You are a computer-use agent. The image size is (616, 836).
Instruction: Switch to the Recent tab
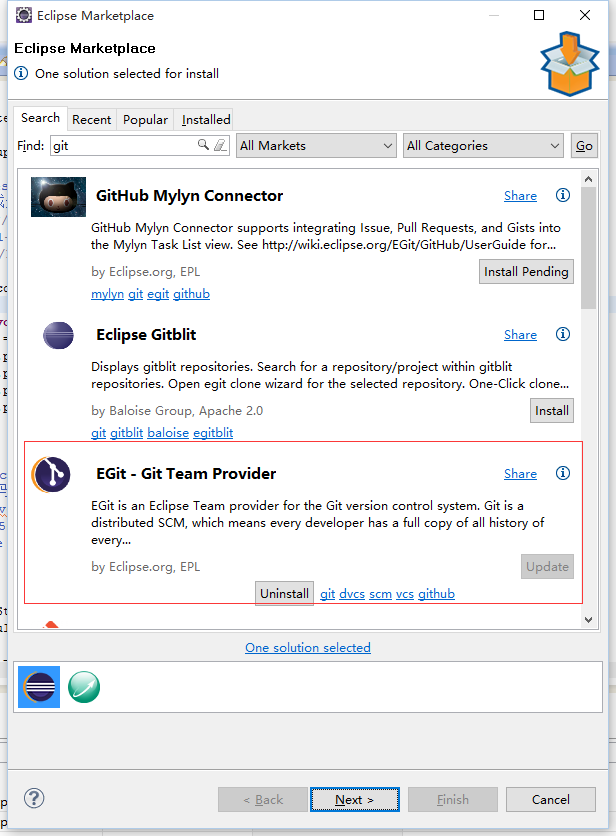point(92,119)
